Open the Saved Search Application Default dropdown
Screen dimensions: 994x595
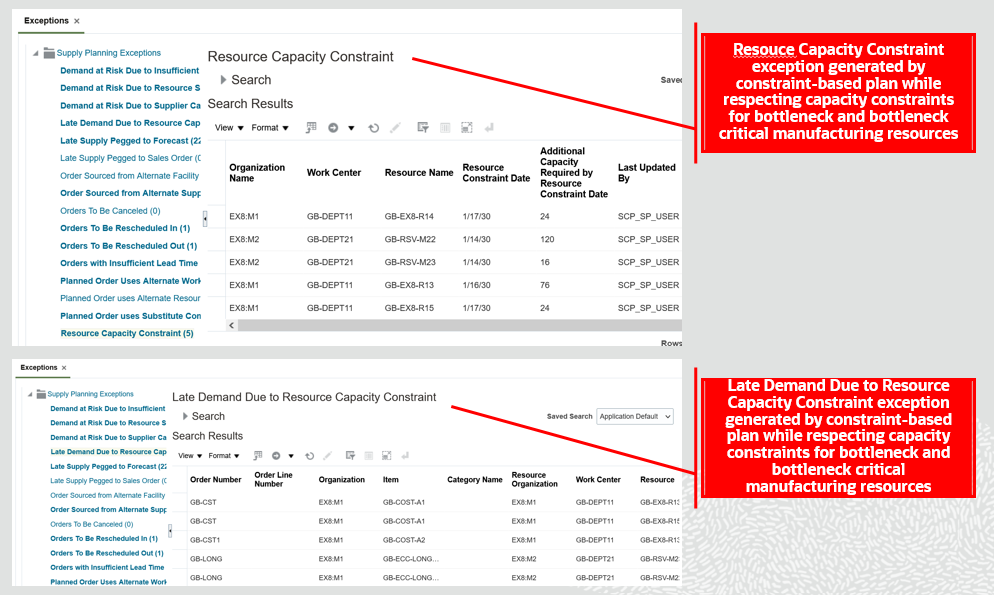coord(635,416)
